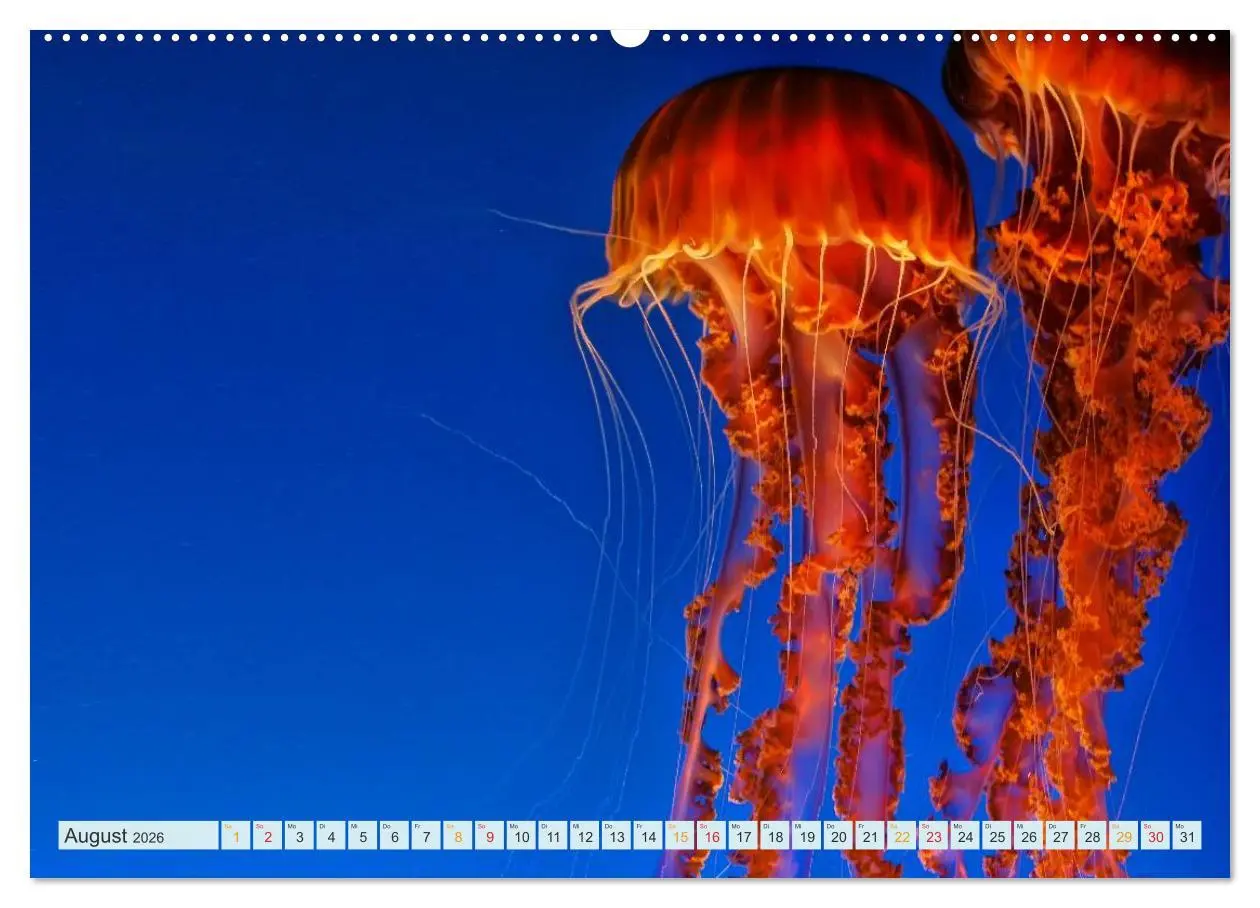Select the red Sunday 9 cell
Image resolution: width=1260 pixels, height=908 pixels.
coord(489,836)
